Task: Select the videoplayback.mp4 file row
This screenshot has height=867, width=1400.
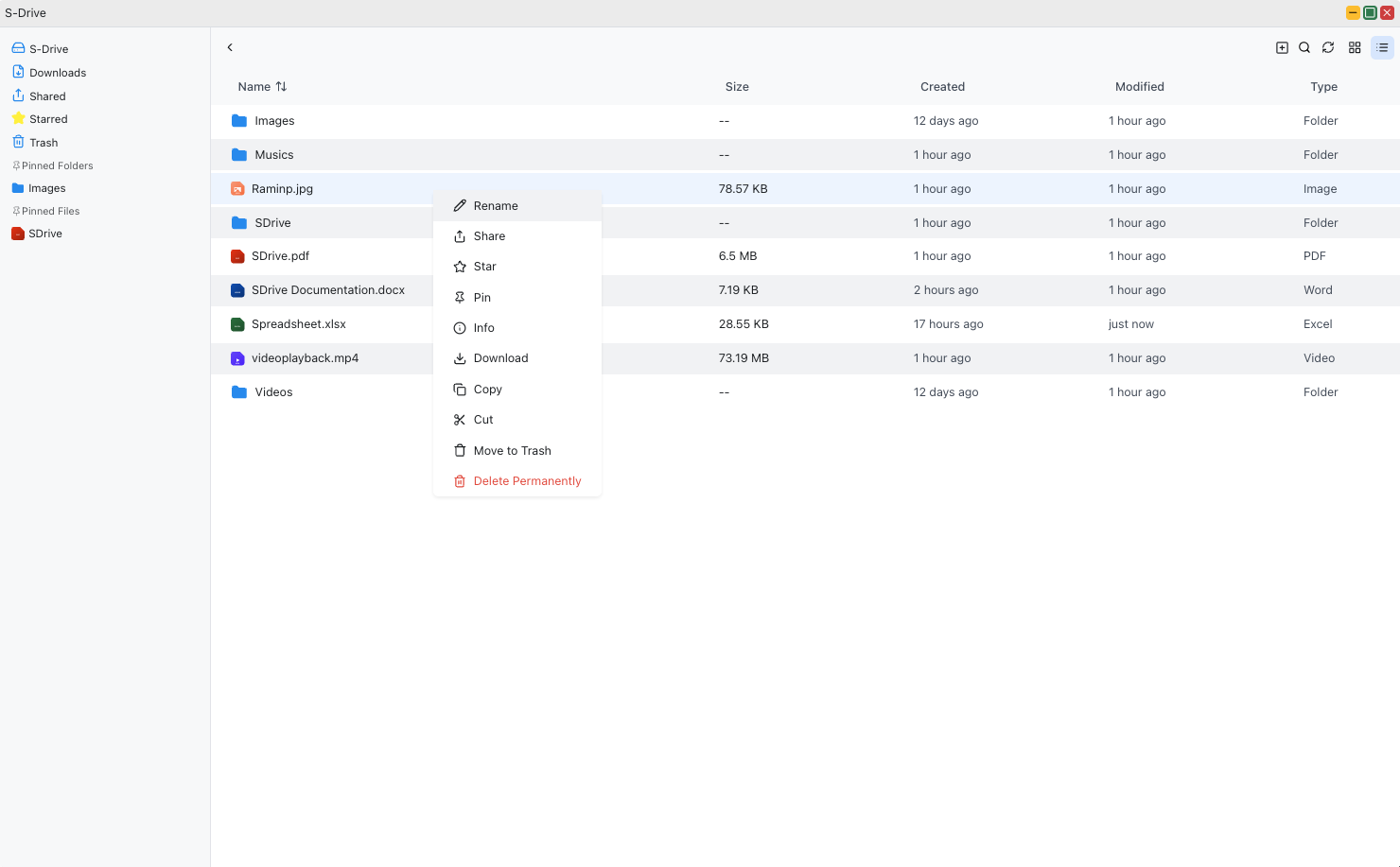Action: pyautogui.click(x=305, y=358)
